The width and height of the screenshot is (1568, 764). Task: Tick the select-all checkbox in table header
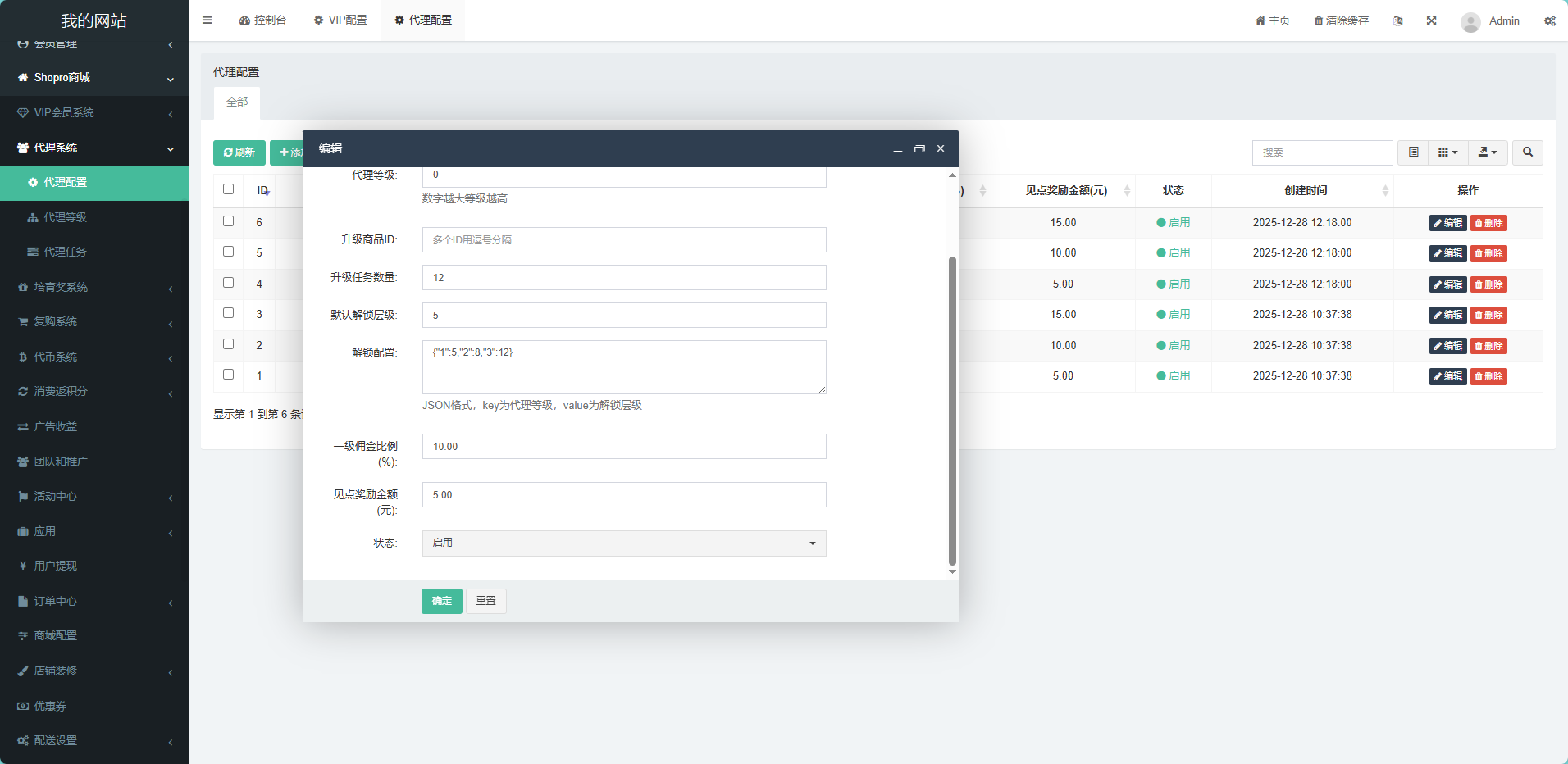pyautogui.click(x=229, y=189)
